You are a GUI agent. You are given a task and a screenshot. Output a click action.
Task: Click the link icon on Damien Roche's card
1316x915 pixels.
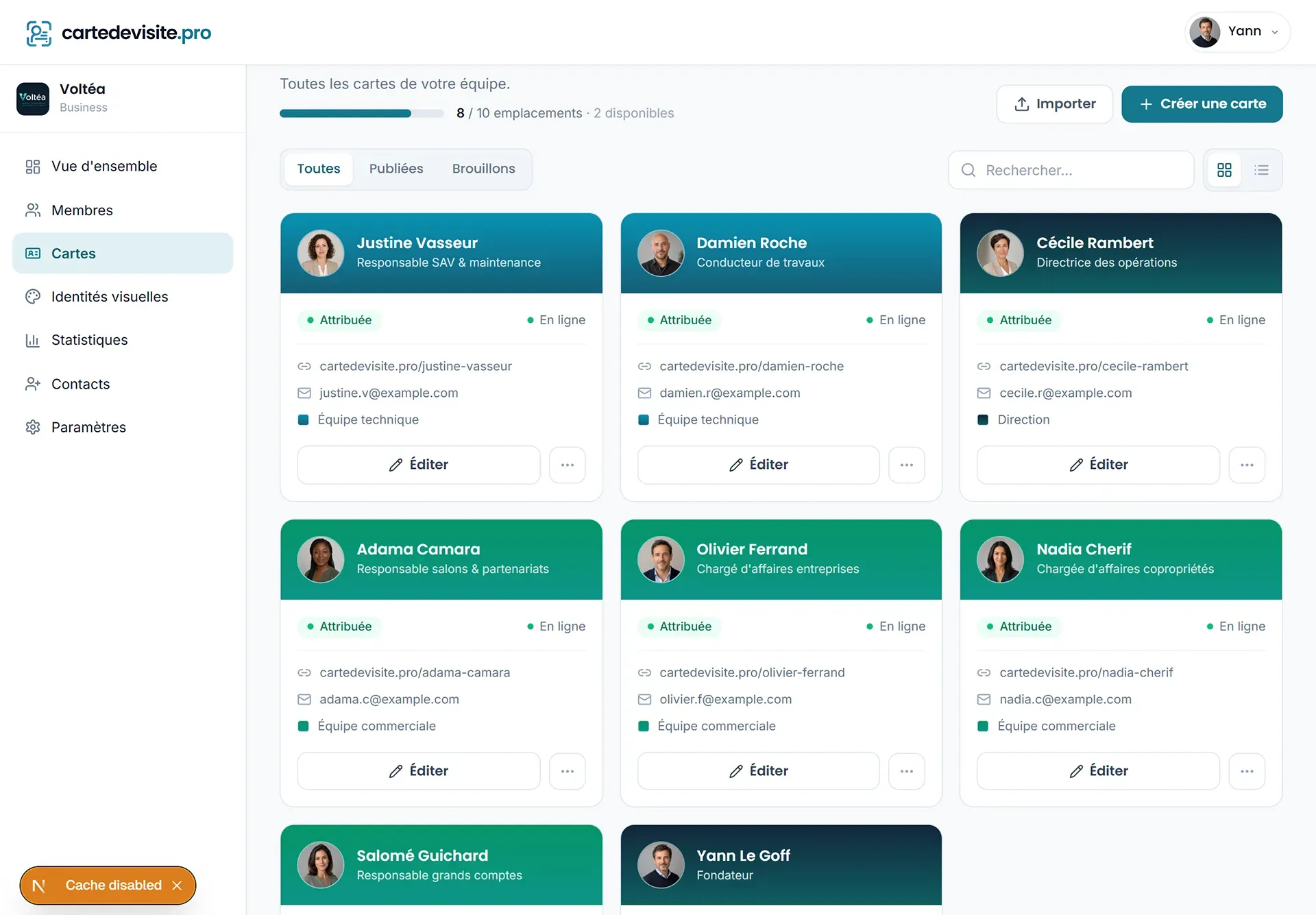tap(644, 367)
